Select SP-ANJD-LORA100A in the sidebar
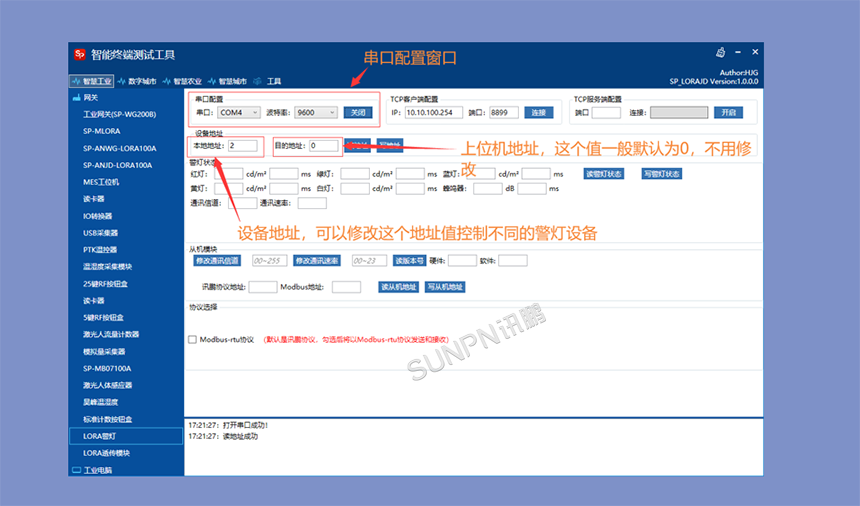Image resolution: width=860 pixels, height=506 pixels. 117,165
